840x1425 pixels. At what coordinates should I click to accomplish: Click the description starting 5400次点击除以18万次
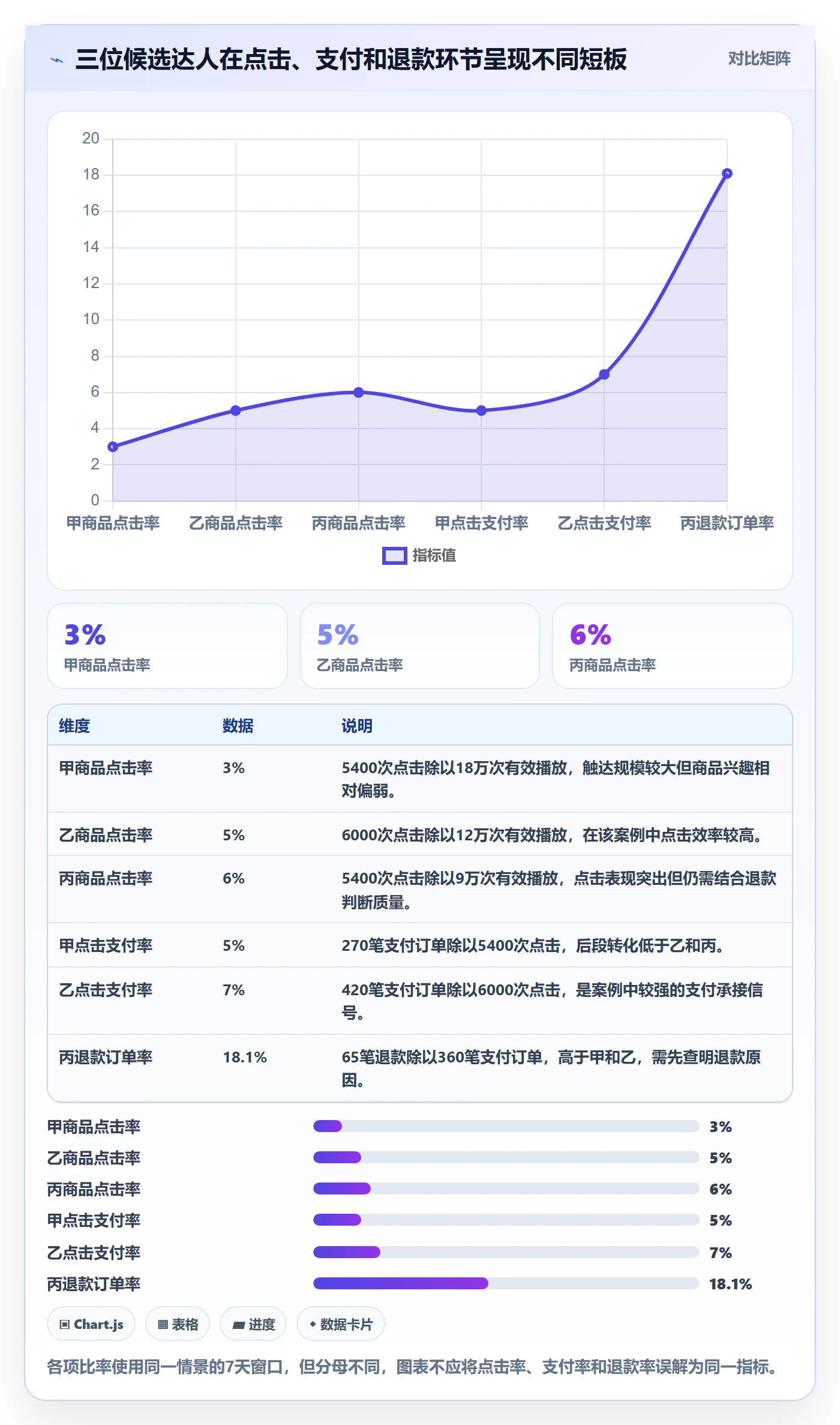pos(556,780)
